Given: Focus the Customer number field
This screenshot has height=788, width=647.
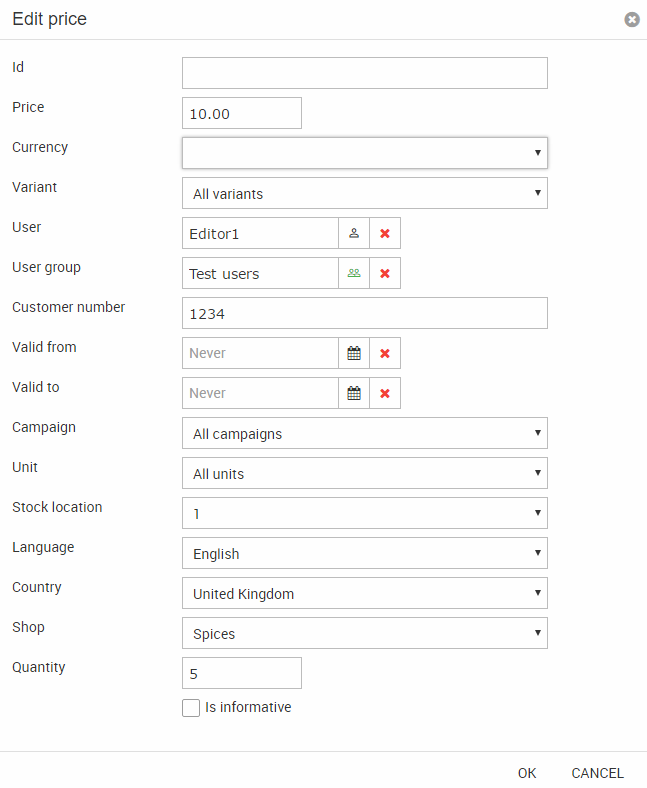Looking at the screenshot, I should click(x=364, y=313).
